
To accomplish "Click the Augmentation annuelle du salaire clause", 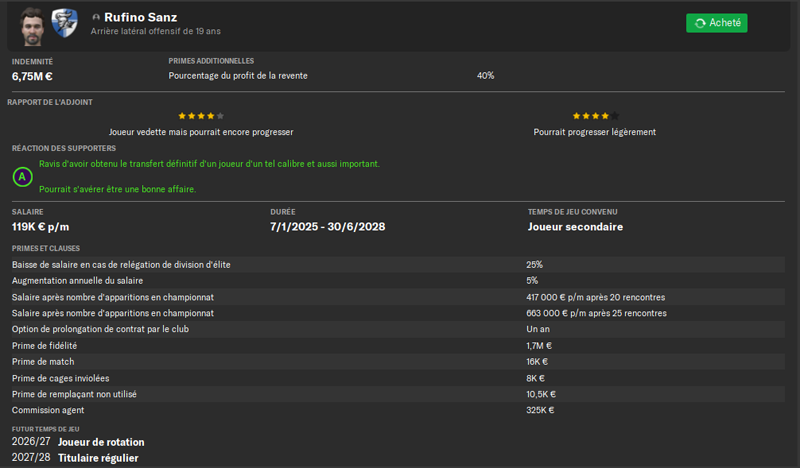I will 398,281.
